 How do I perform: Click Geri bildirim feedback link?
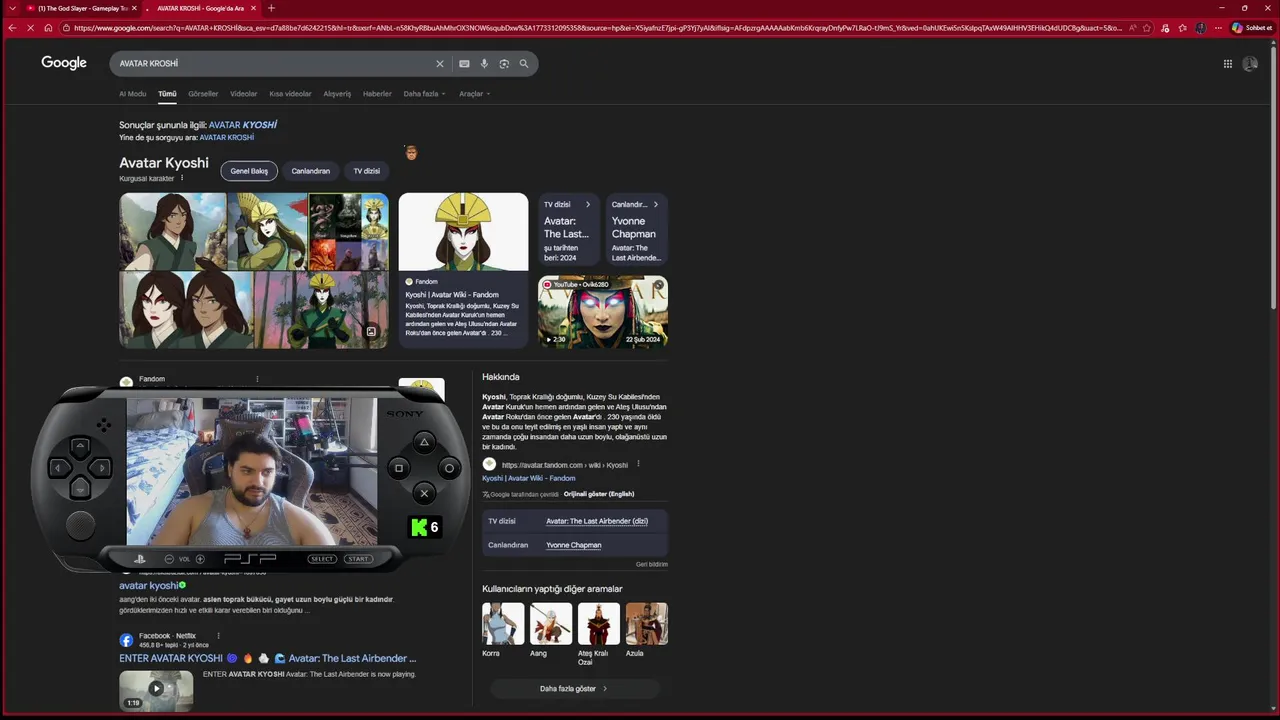pyautogui.click(x=652, y=564)
